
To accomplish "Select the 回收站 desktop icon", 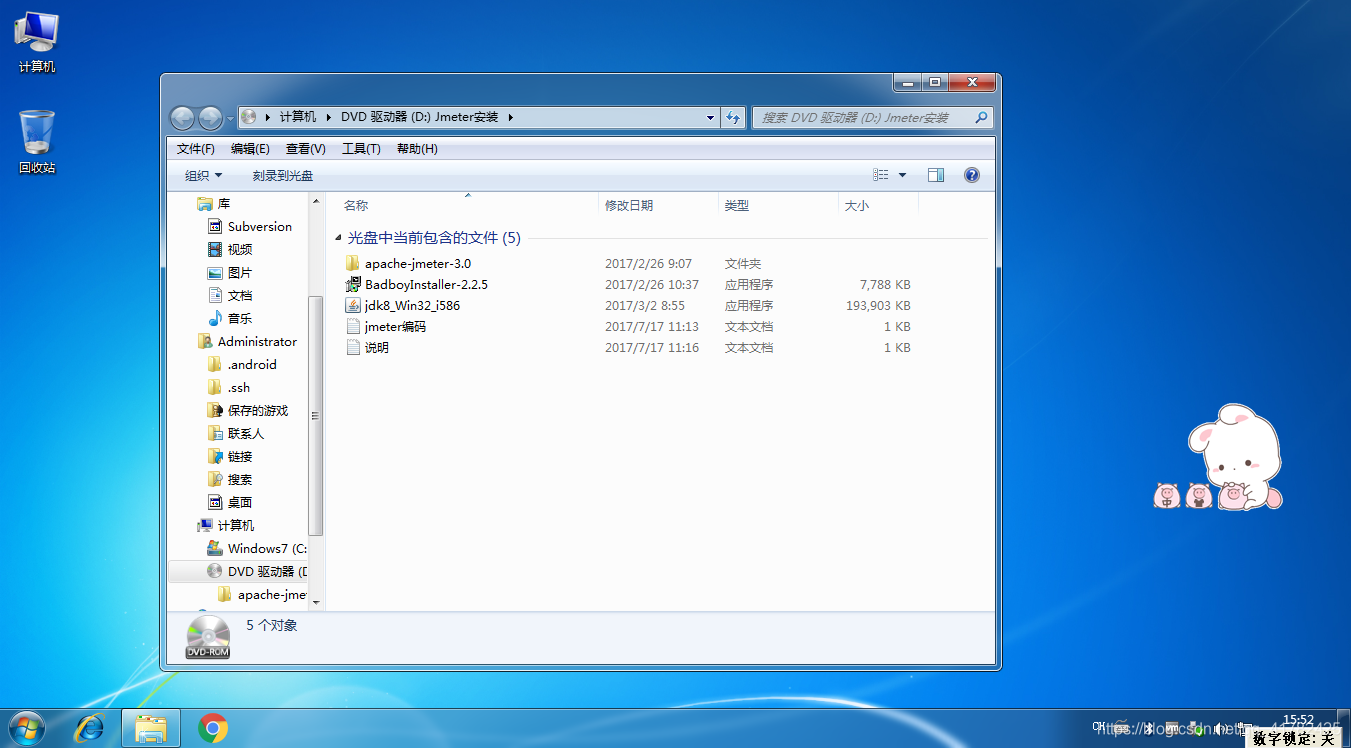I will (36, 142).
